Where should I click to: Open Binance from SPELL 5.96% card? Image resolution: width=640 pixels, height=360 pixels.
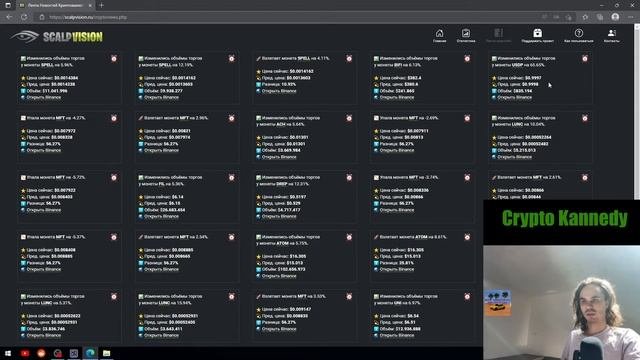(44, 98)
